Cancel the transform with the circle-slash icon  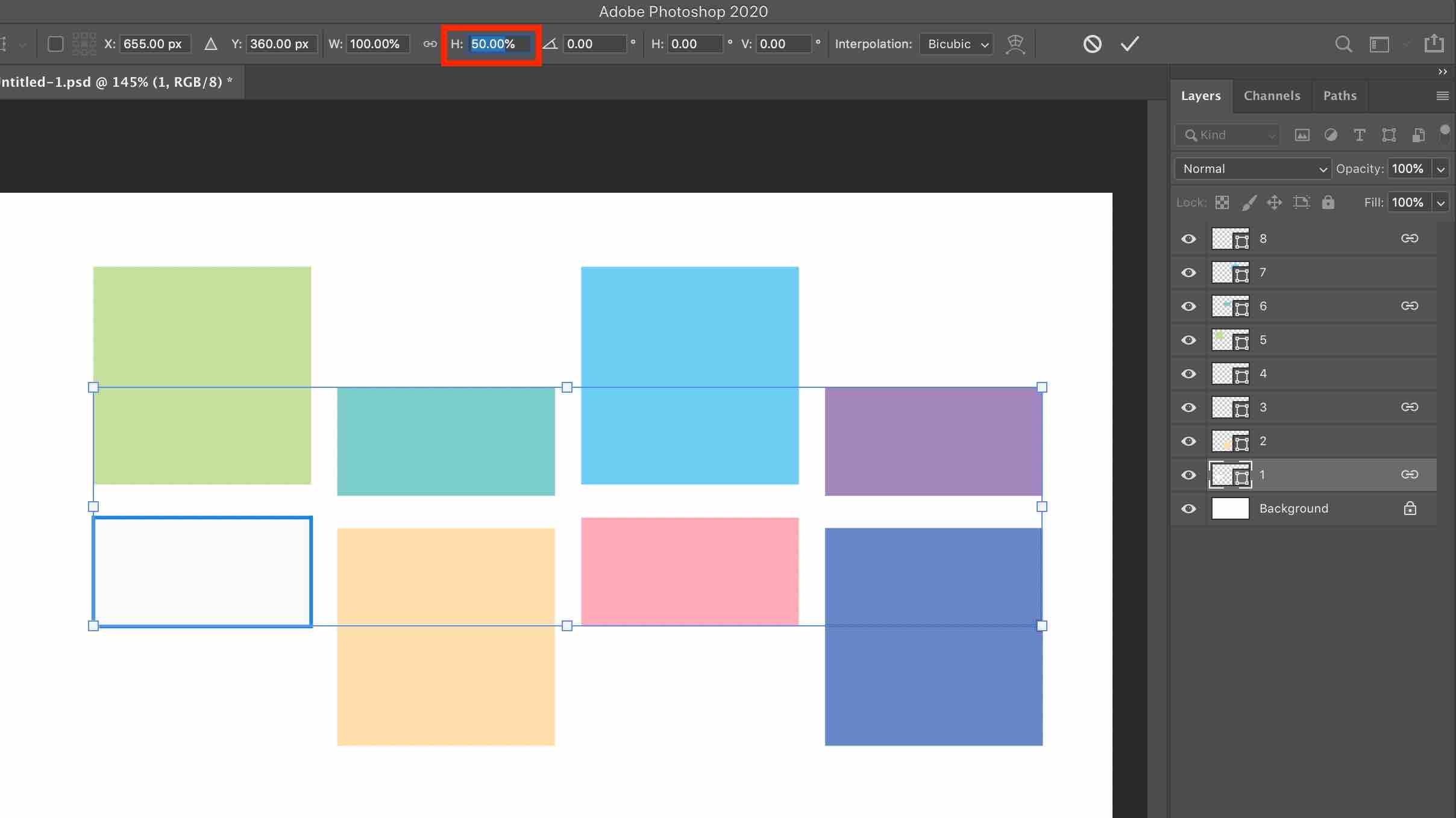pyautogui.click(x=1092, y=44)
